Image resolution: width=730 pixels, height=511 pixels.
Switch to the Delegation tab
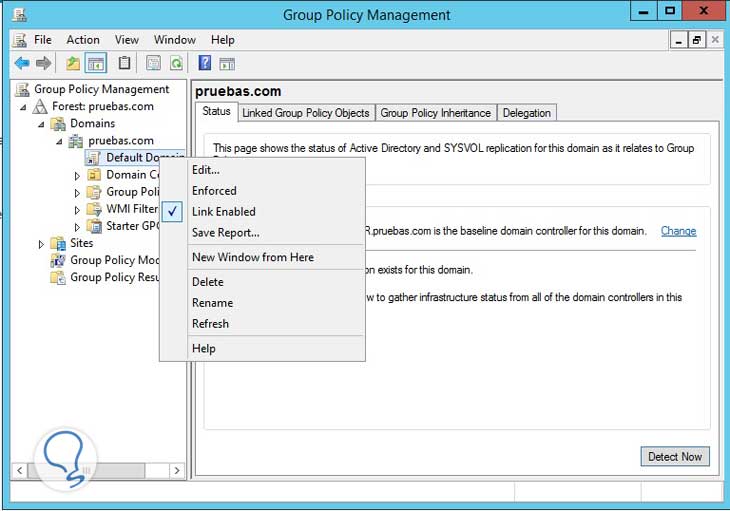[527, 113]
